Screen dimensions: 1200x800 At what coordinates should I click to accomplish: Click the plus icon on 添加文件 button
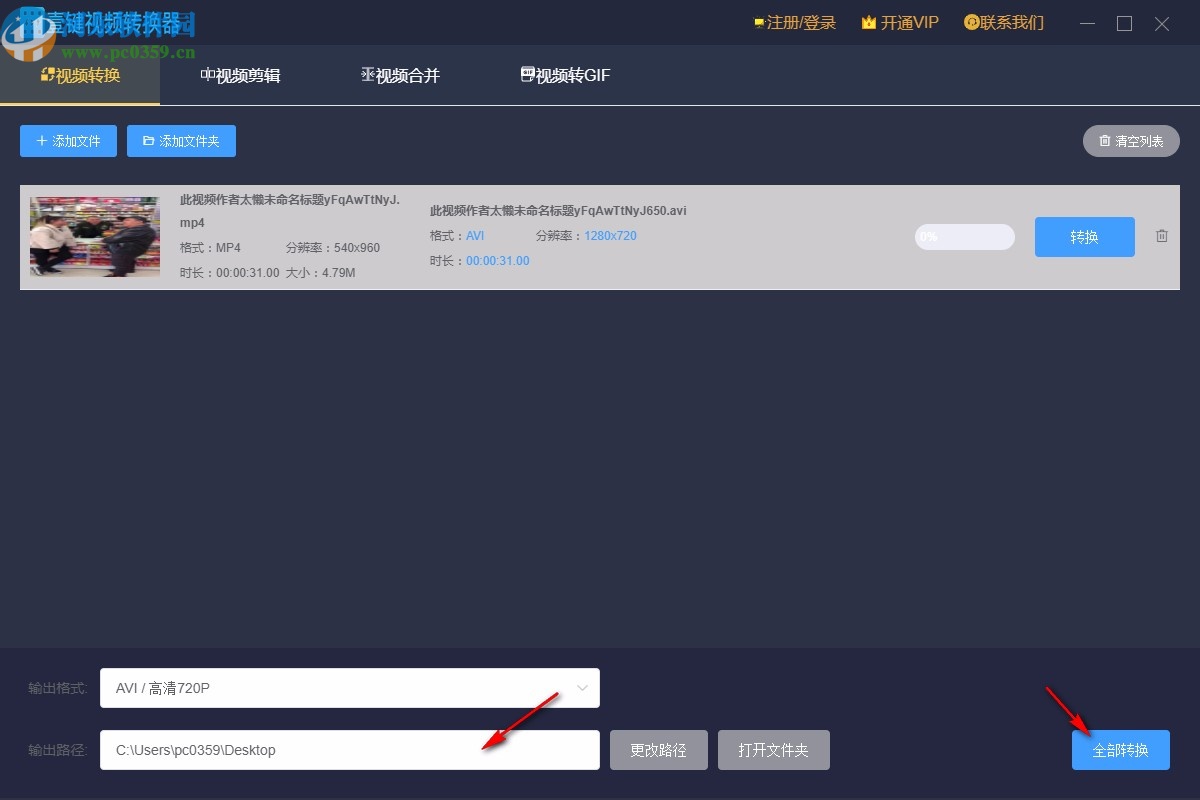tap(42, 141)
